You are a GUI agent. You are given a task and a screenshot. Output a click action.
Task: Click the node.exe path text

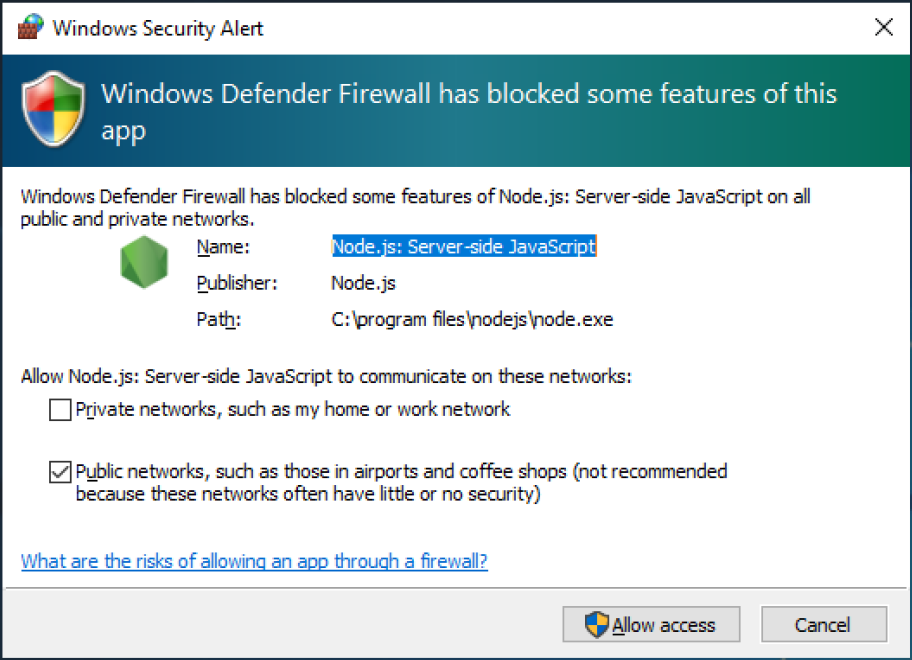pyautogui.click(x=472, y=319)
